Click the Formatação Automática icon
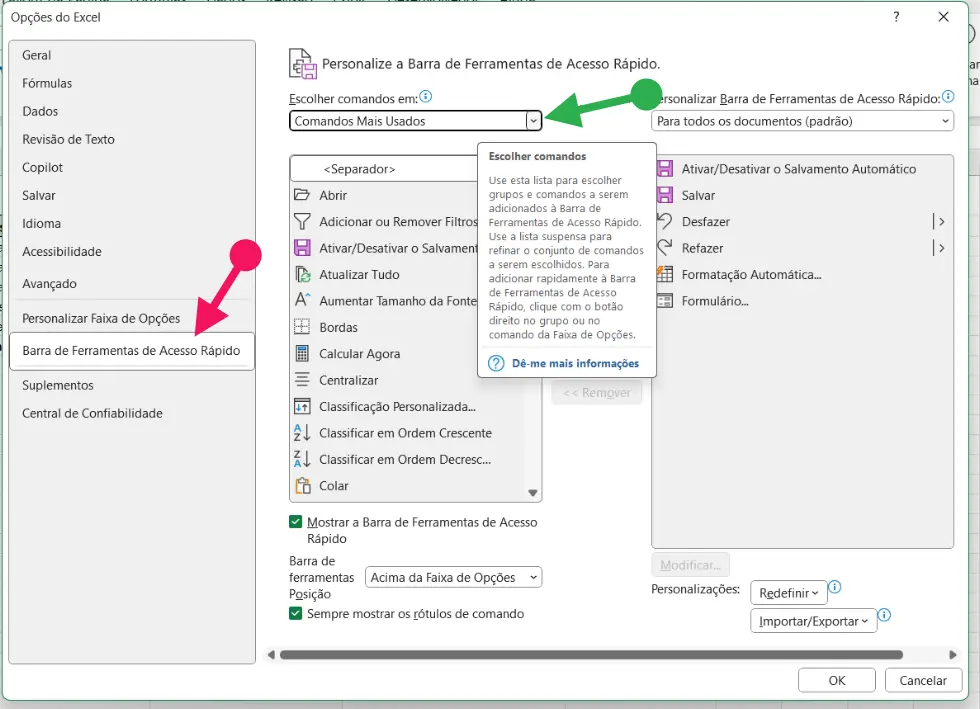Viewport: 980px width, 709px height. pos(665,274)
